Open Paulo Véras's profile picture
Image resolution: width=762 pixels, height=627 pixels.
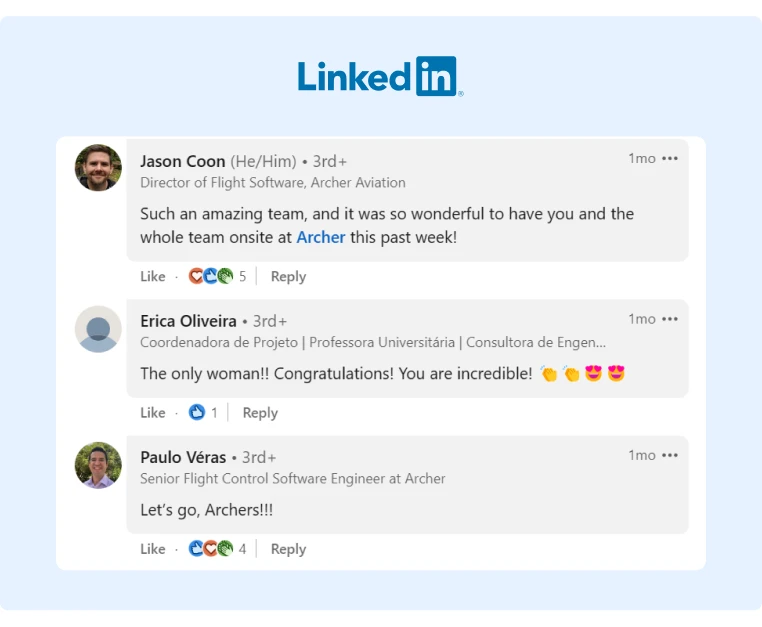98,465
